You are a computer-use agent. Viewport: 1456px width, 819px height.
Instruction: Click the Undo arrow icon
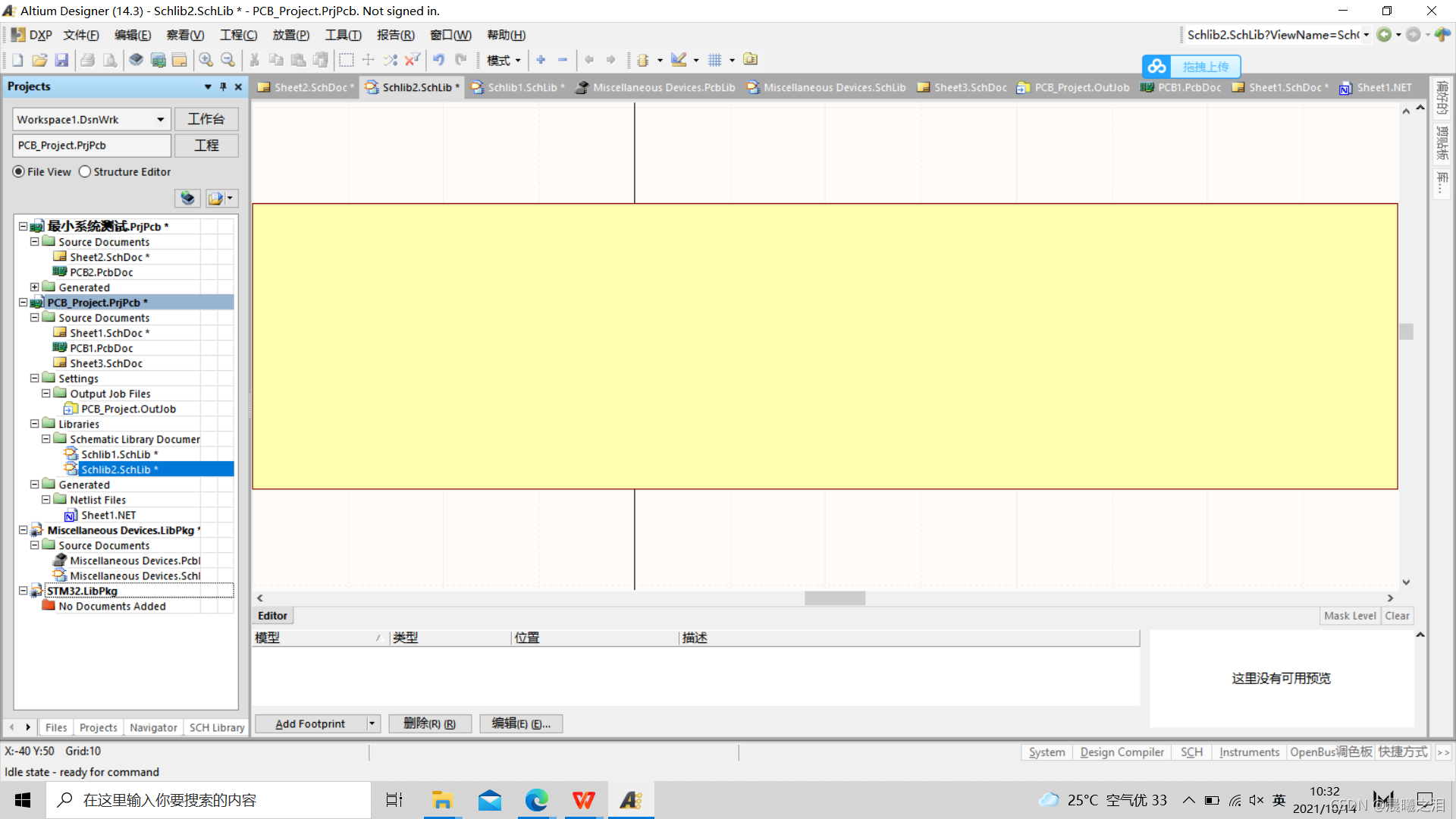tap(438, 60)
